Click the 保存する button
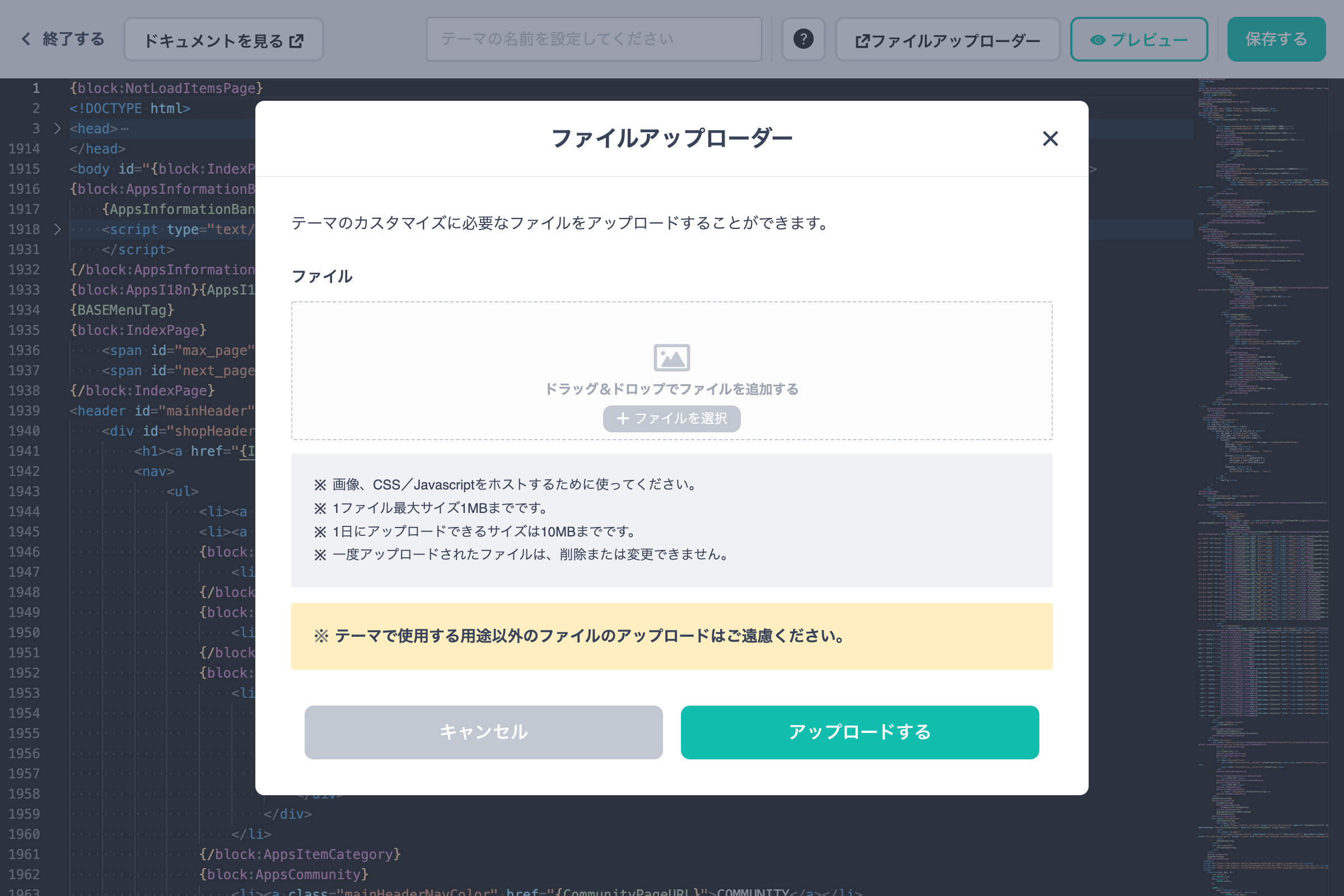 tap(1276, 39)
